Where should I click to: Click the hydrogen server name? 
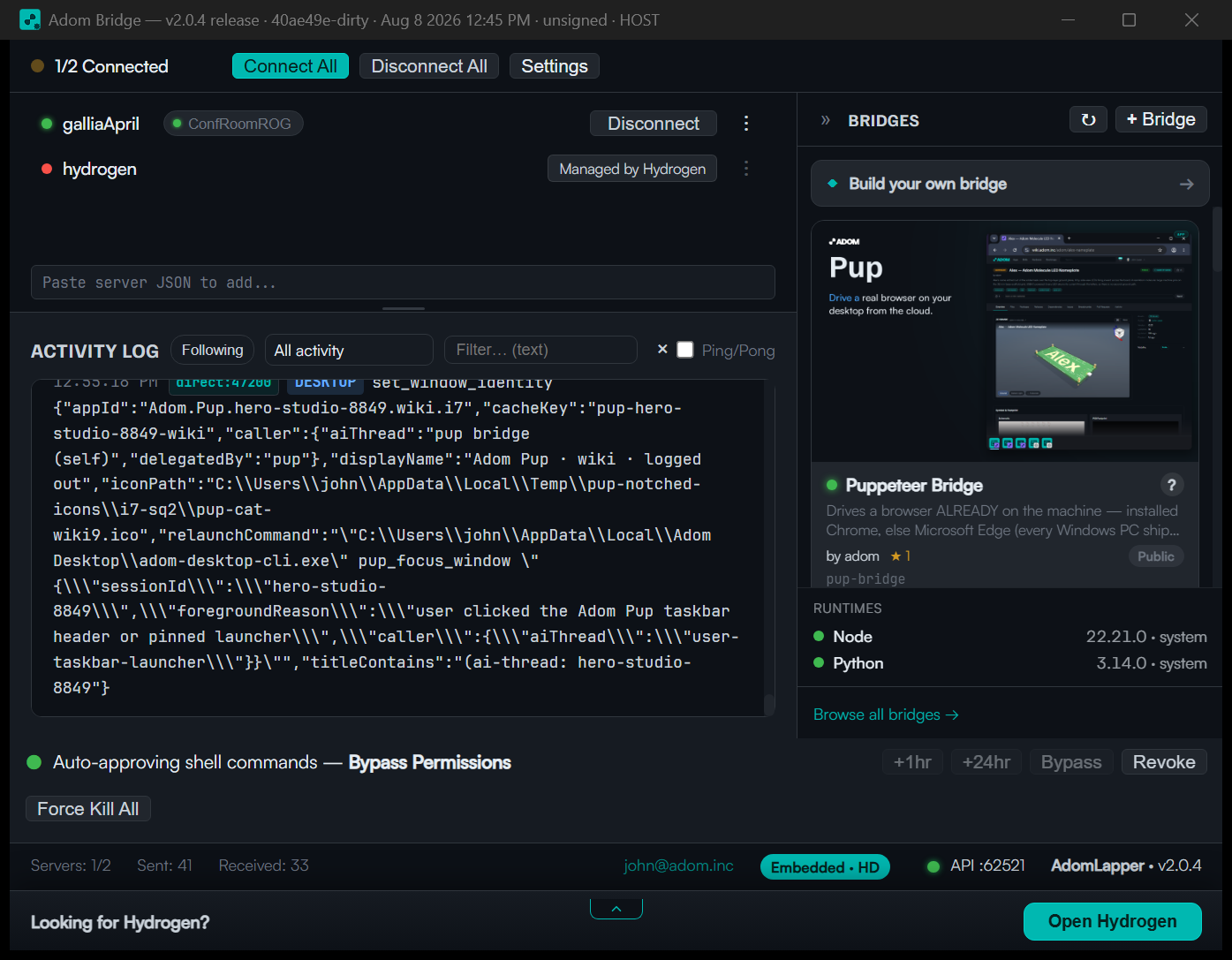click(x=99, y=169)
